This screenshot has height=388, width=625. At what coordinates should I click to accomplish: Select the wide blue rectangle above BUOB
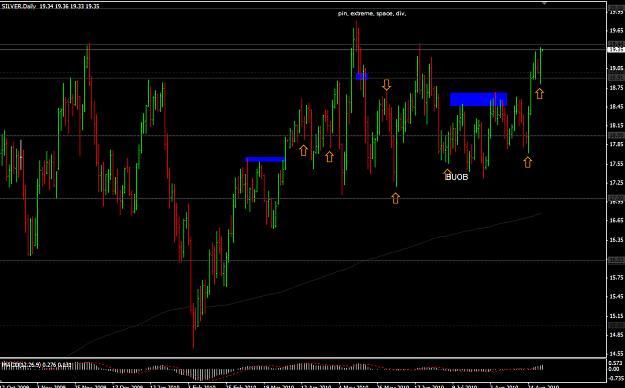click(x=478, y=99)
